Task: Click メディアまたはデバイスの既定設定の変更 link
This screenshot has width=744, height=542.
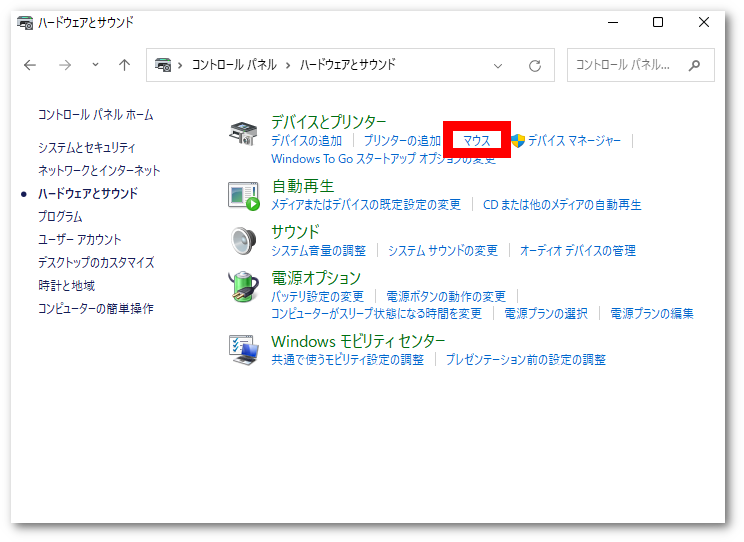Action: click(x=365, y=205)
